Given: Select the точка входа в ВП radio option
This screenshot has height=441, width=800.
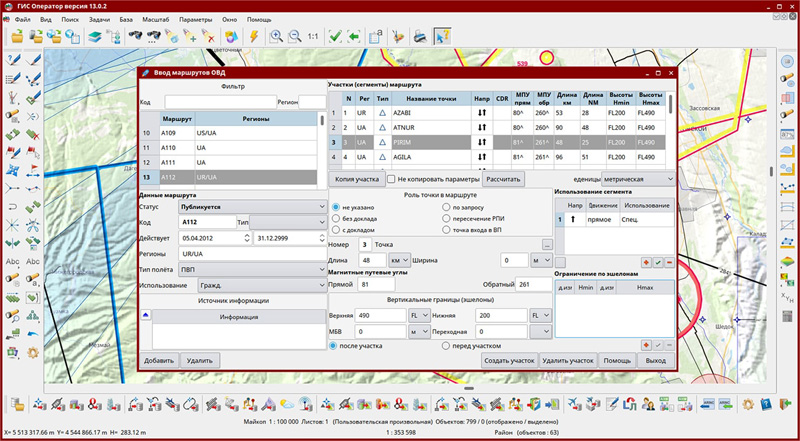Looking at the screenshot, I should [x=445, y=230].
